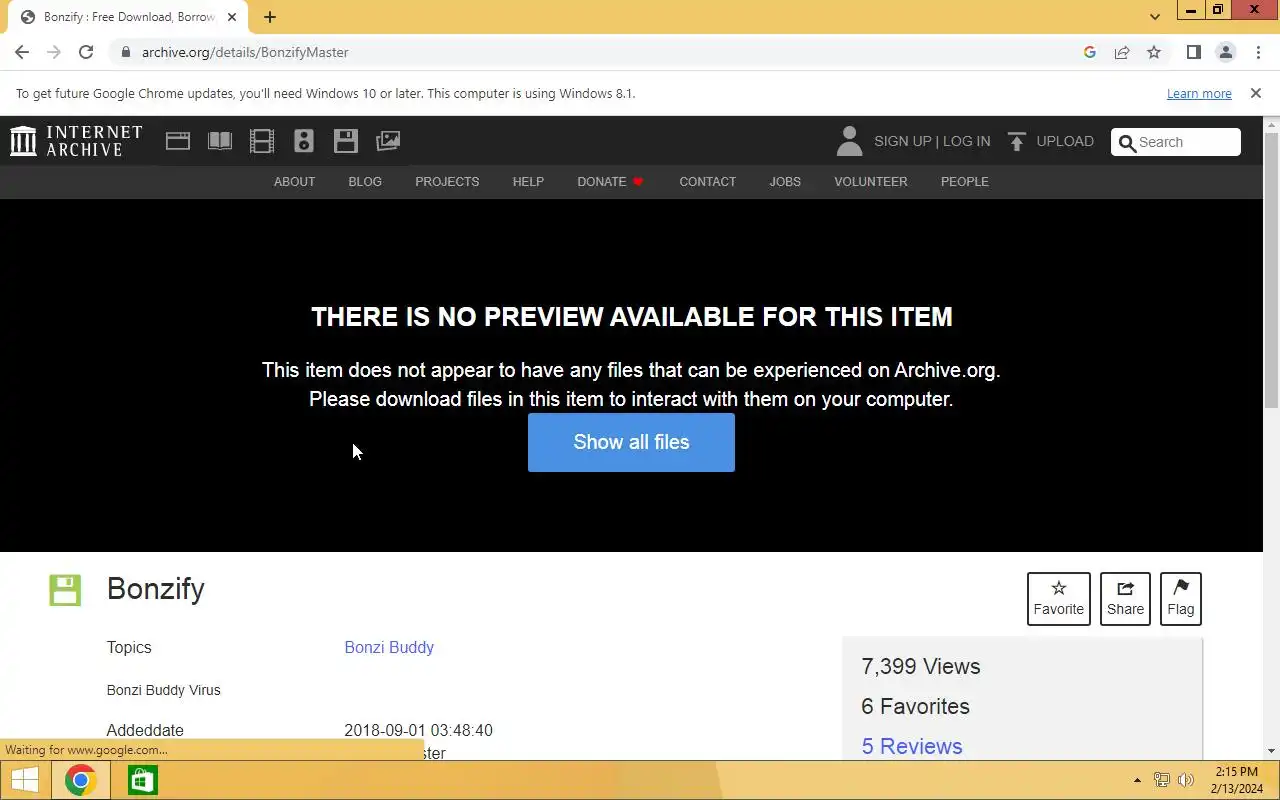This screenshot has width=1280, height=800.
Task: Dismiss the Chrome update notification bar
Action: 1256,93
